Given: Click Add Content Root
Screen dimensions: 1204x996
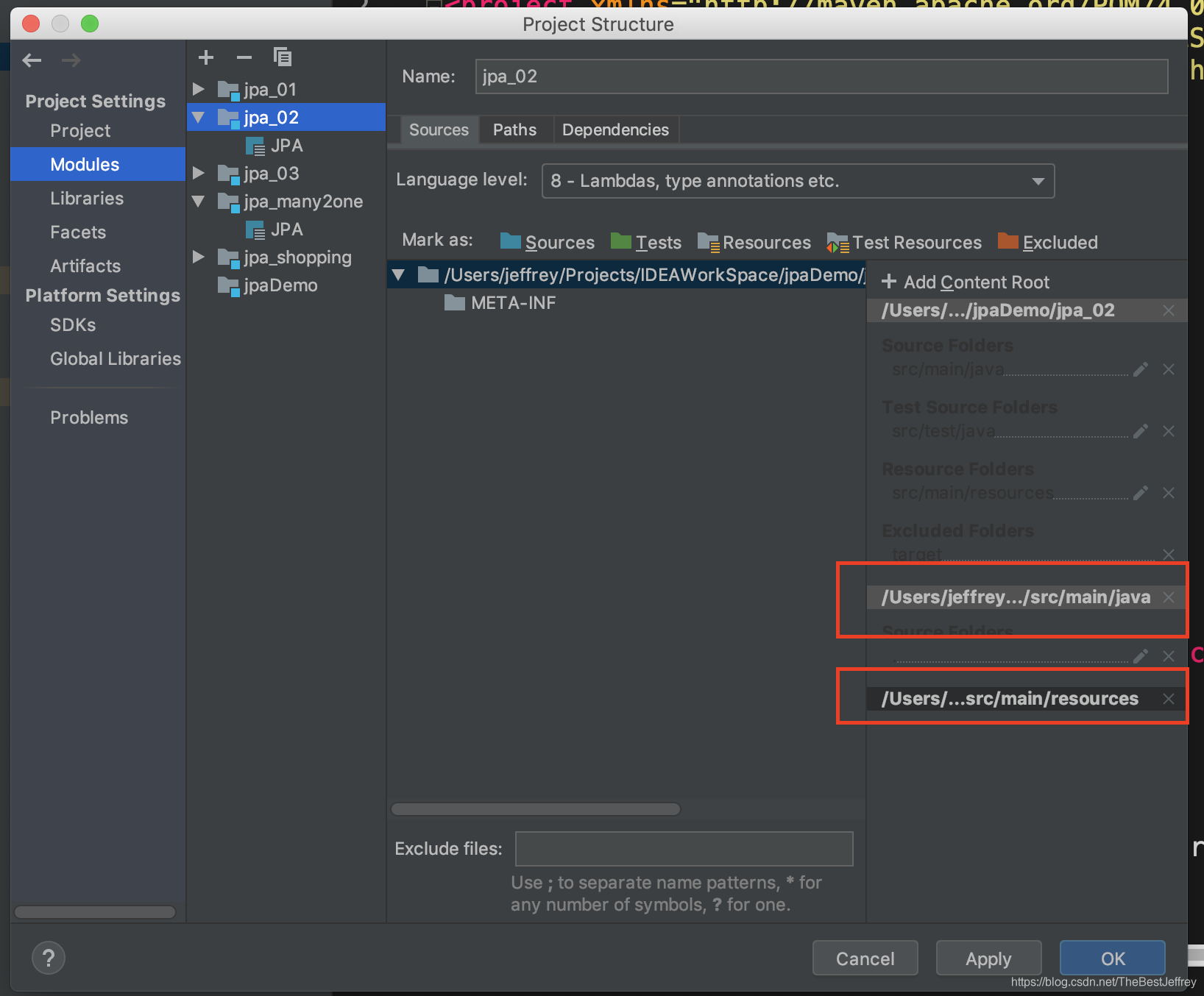Looking at the screenshot, I should (x=966, y=282).
